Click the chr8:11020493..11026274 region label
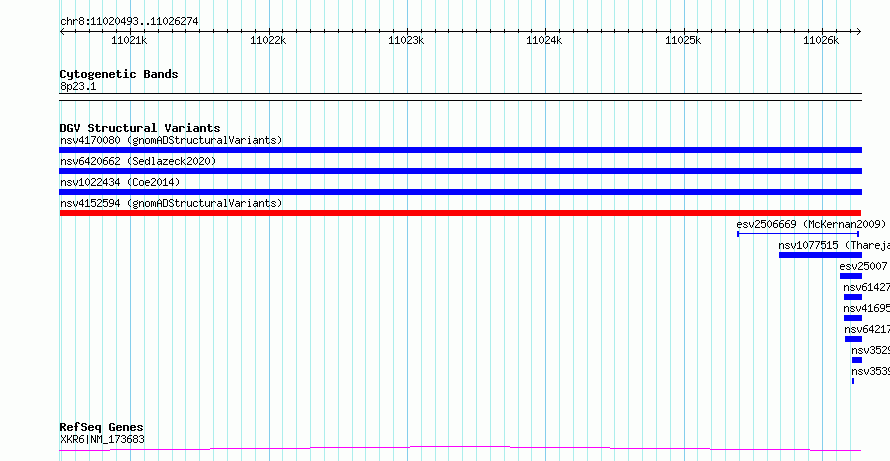This screenshot has width=890, height=461. point(129,22)
